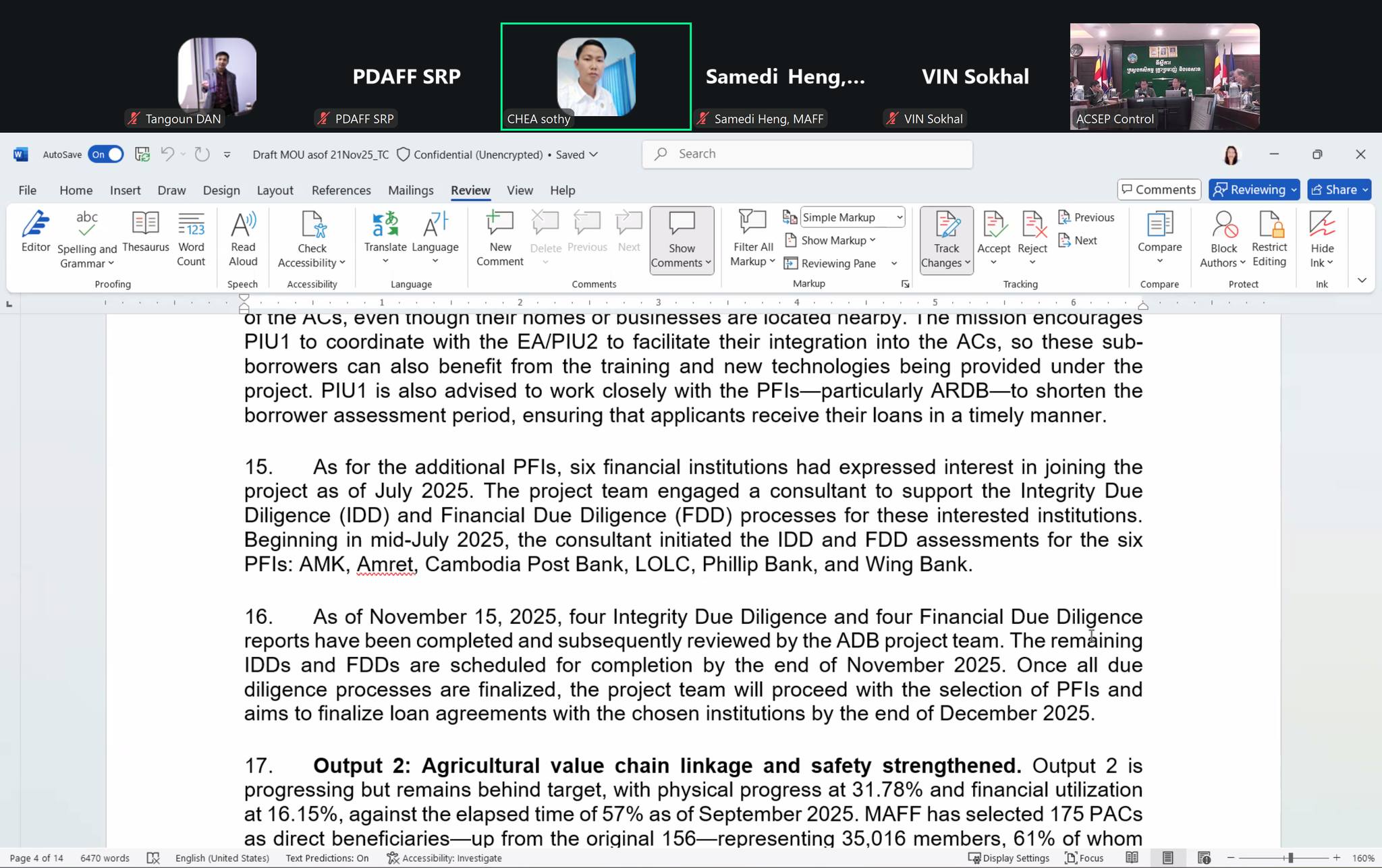1382x868 pixels.
Task: Adjust the zoom slider in status bar
Action: point(1290,858)
